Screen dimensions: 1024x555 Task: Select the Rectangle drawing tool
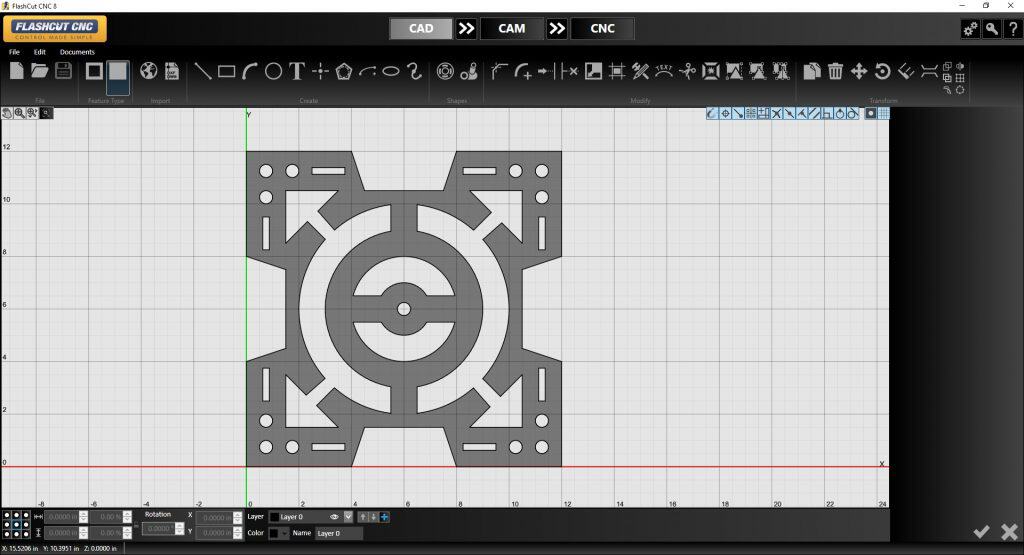226,71
